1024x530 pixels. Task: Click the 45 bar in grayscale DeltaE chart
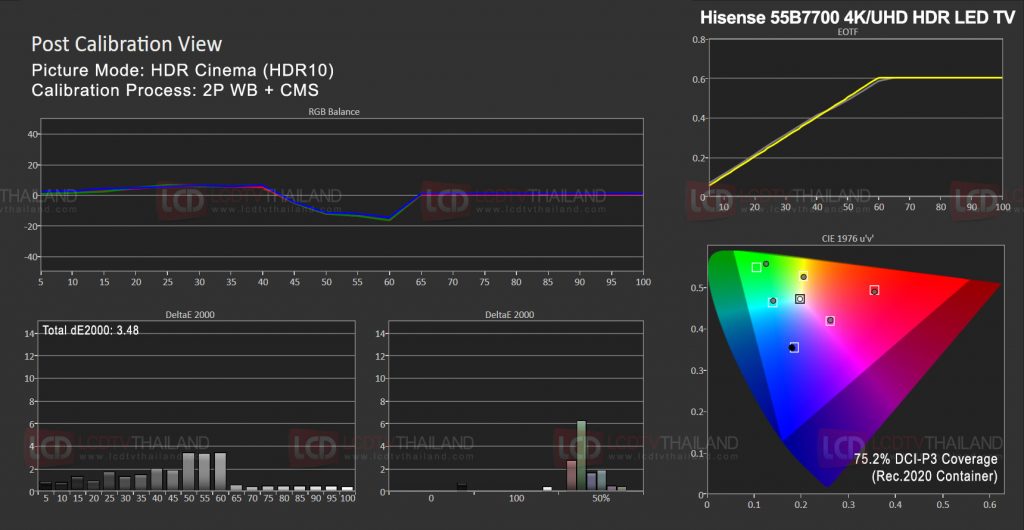(x=173, y=480)
